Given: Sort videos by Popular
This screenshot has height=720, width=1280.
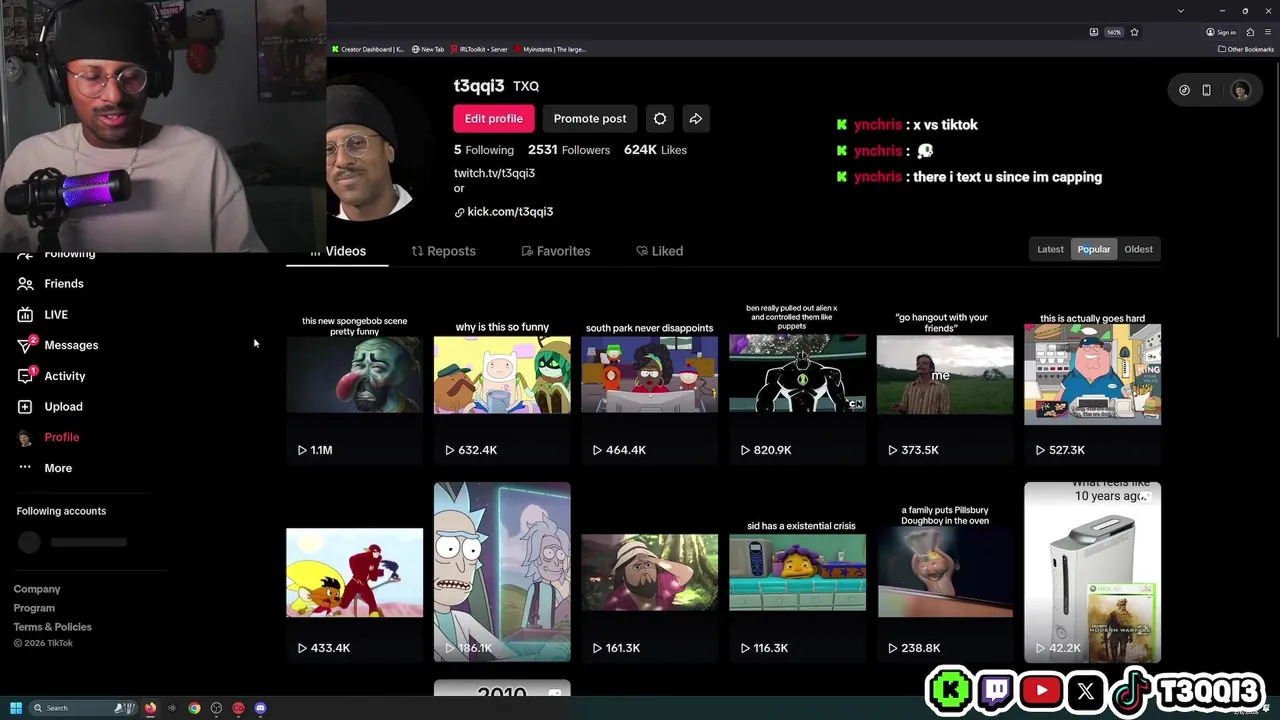Looking at the screenshot, I should coord(1094,249).
